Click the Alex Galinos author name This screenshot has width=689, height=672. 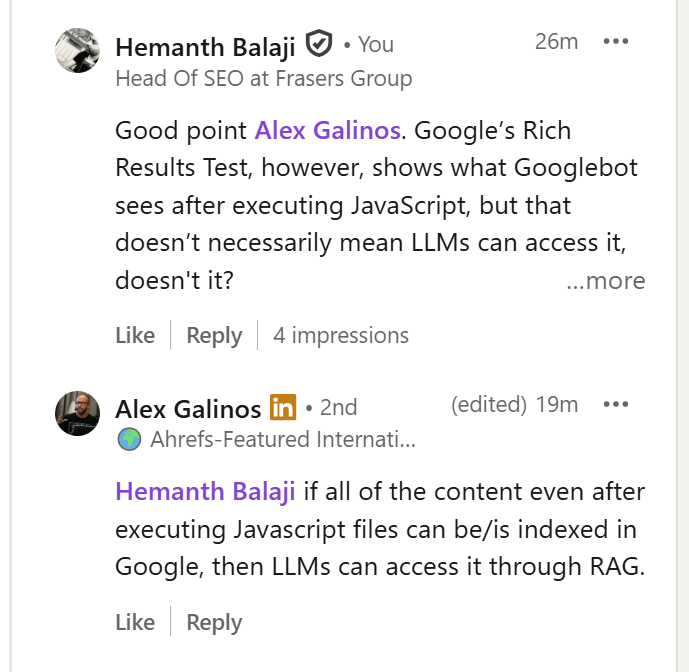(x=188, y=408)
